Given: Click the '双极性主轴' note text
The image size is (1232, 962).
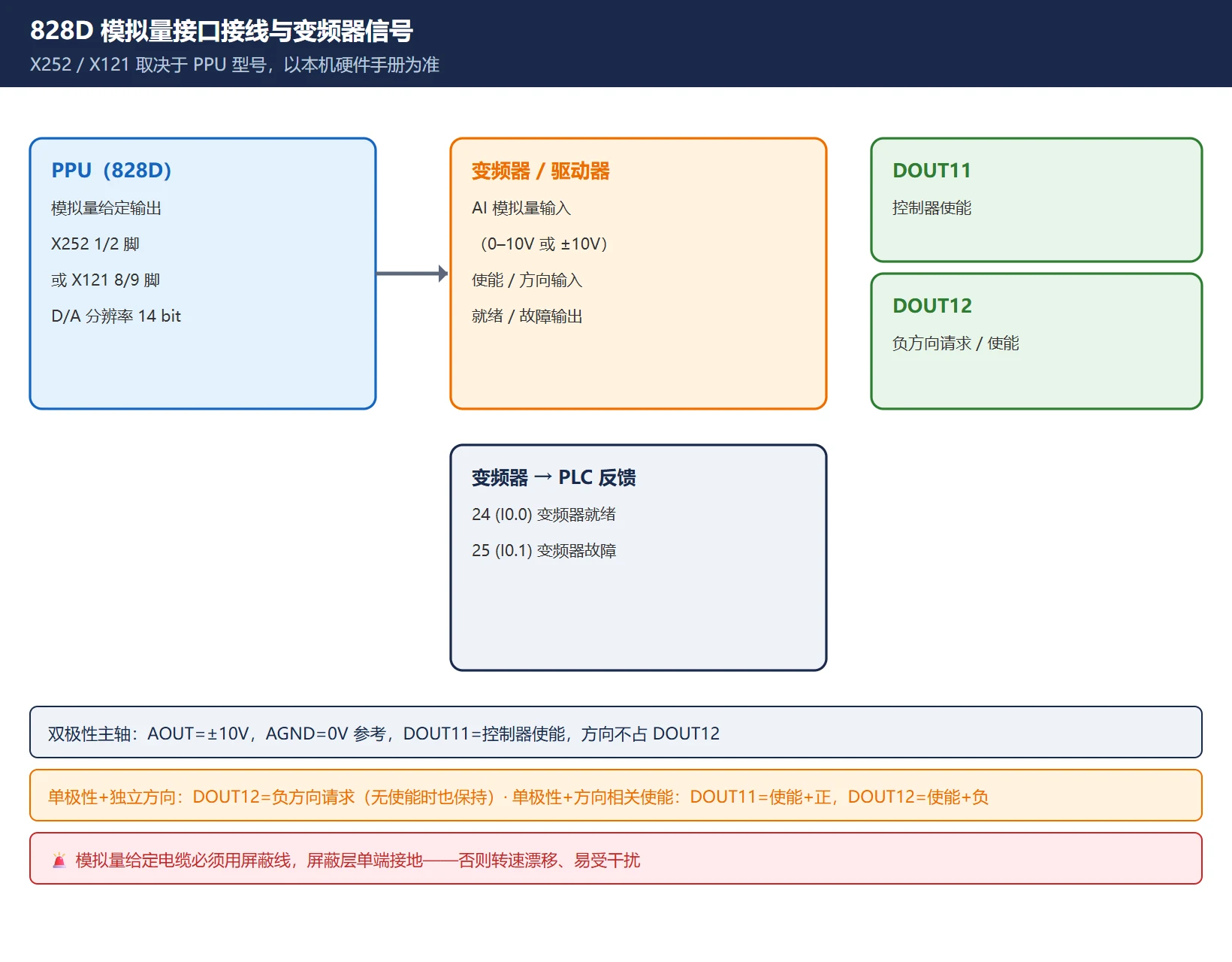Looking at the screenshot, I should click(384, 734).
